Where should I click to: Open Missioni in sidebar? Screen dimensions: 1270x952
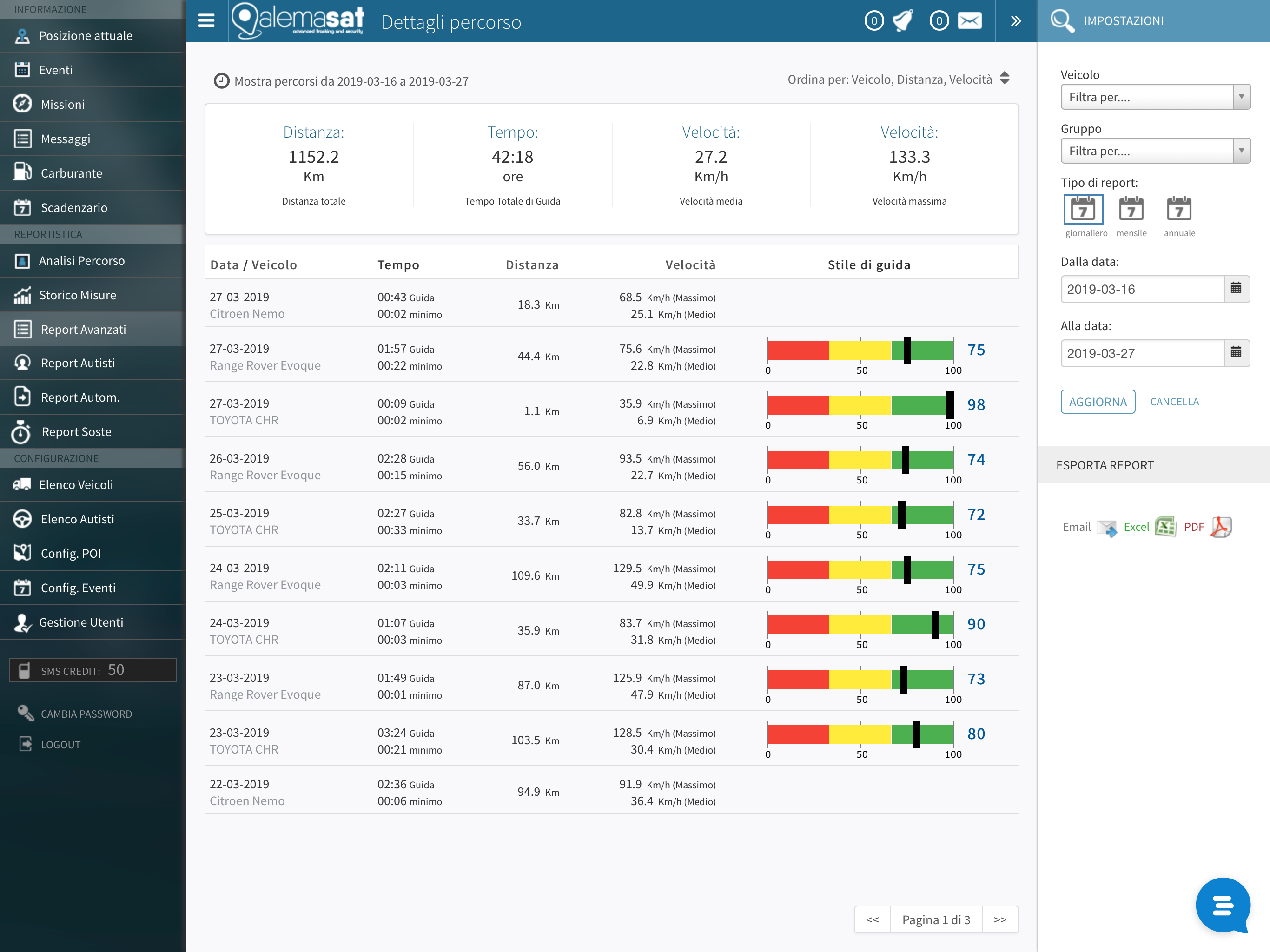tap(93, 104)
